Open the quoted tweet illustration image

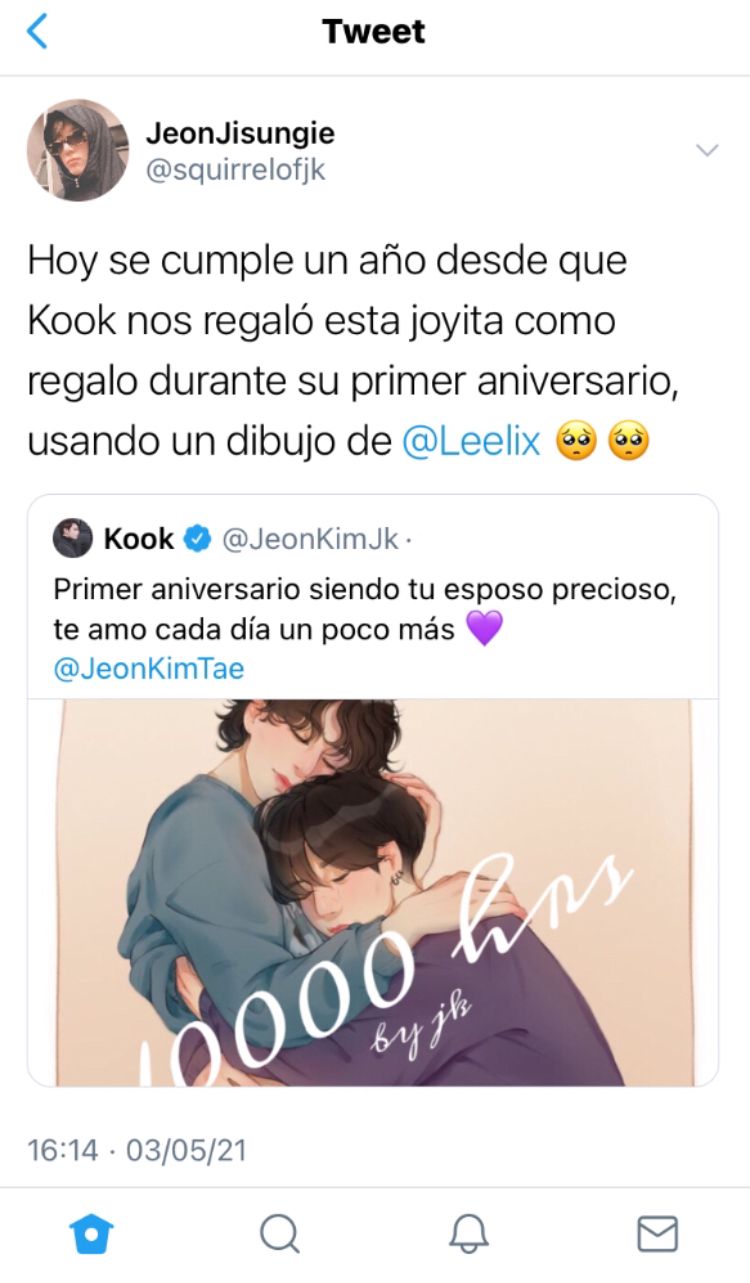(373, 892)
